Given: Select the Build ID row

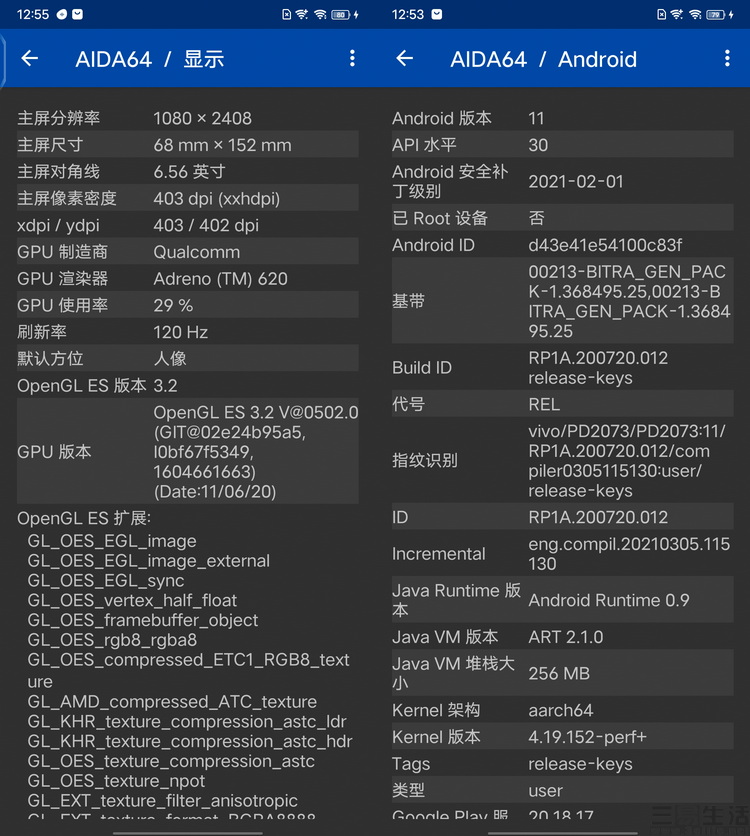Looking at the screenshot, I should pos(562,367).
